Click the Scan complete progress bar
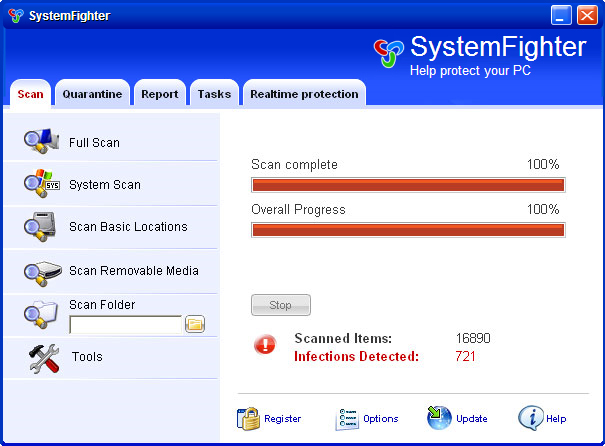Viewport: 605px width, 446px height. pos(408,185)
